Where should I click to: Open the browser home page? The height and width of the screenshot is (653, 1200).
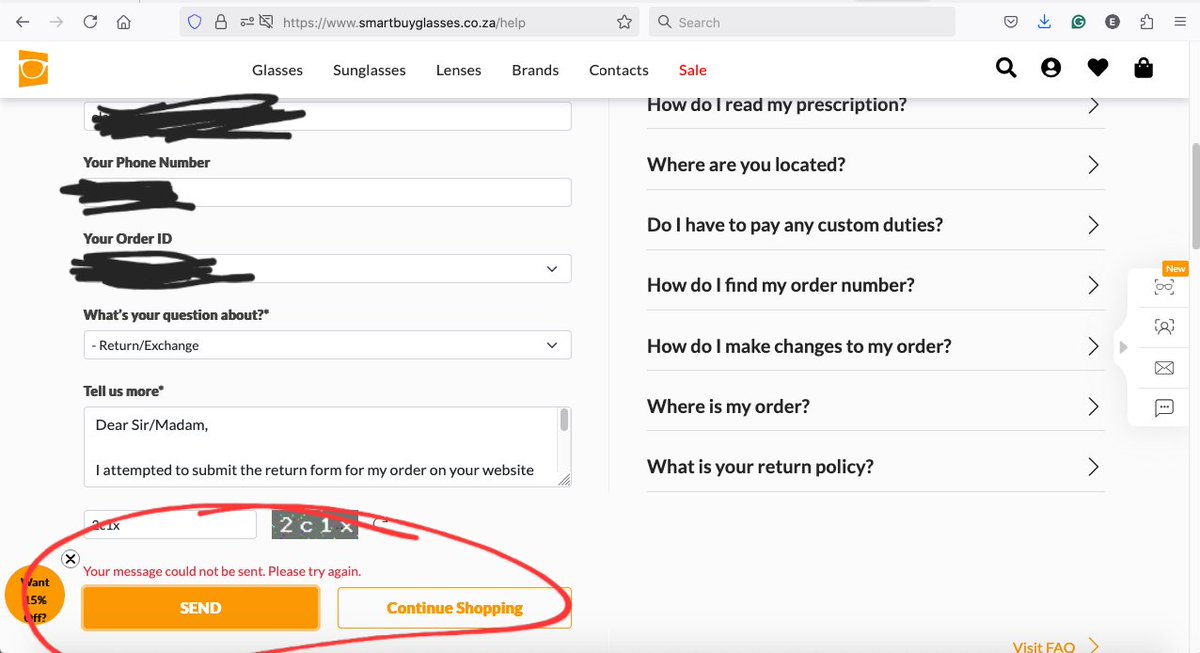click(123, 22)
